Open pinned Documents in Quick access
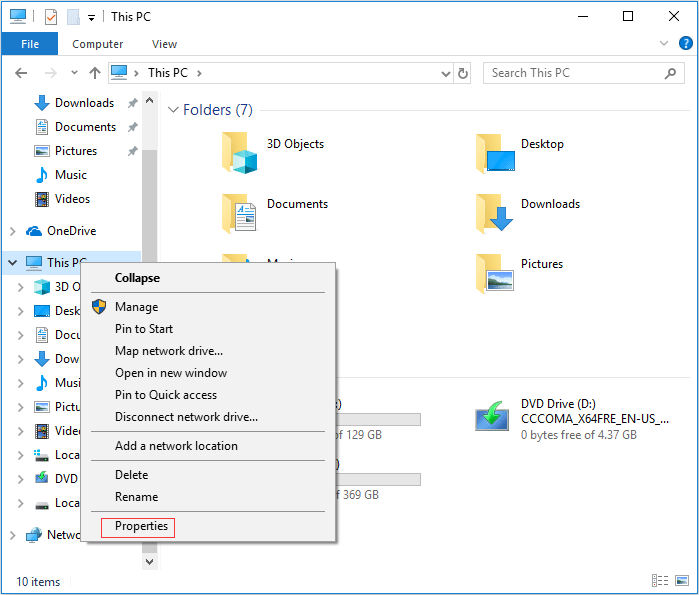Viewport: 699px width, 595px height. point(85,127)
